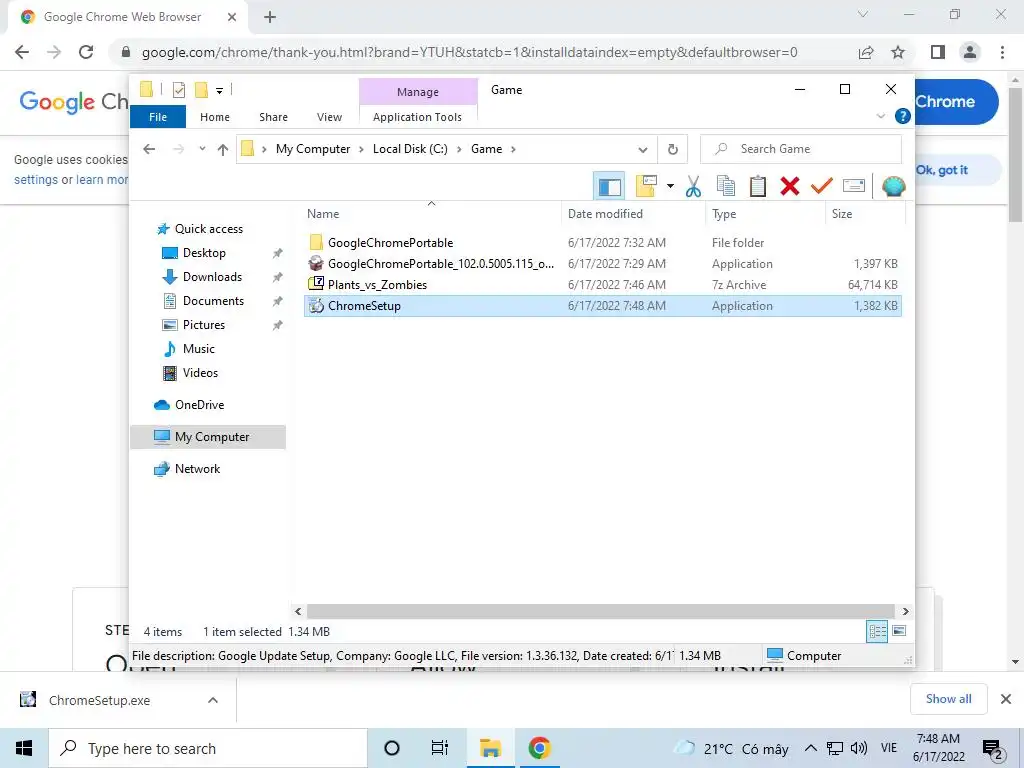Switch to large icons view in status bar
Image resolution: width=1024 pixels, height=768 pixels.
click(x=899, y=631)
